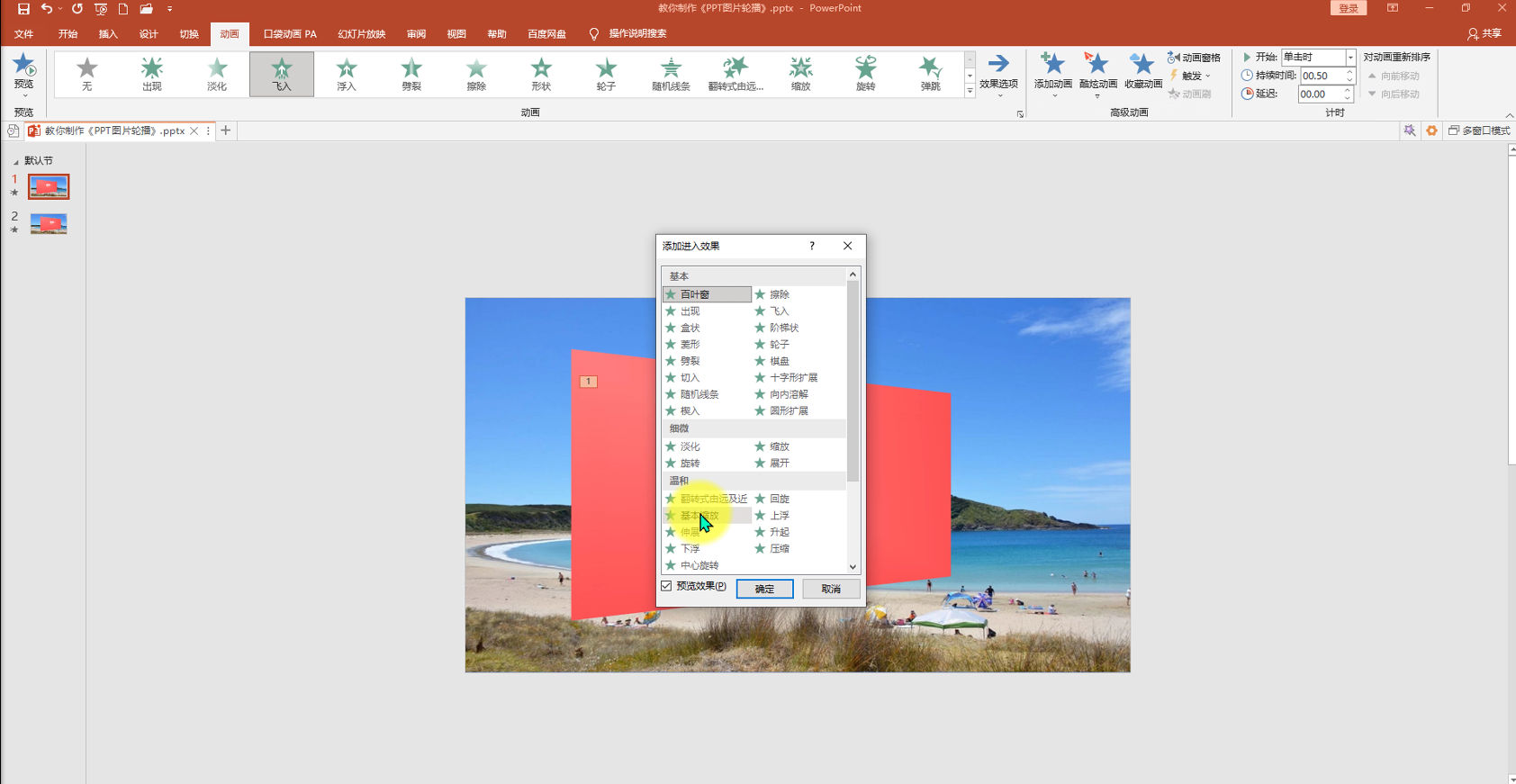Decrease the 延迟 delay stepper
The height and width of the screenshot is (784, 1516).
[1349, 98]
